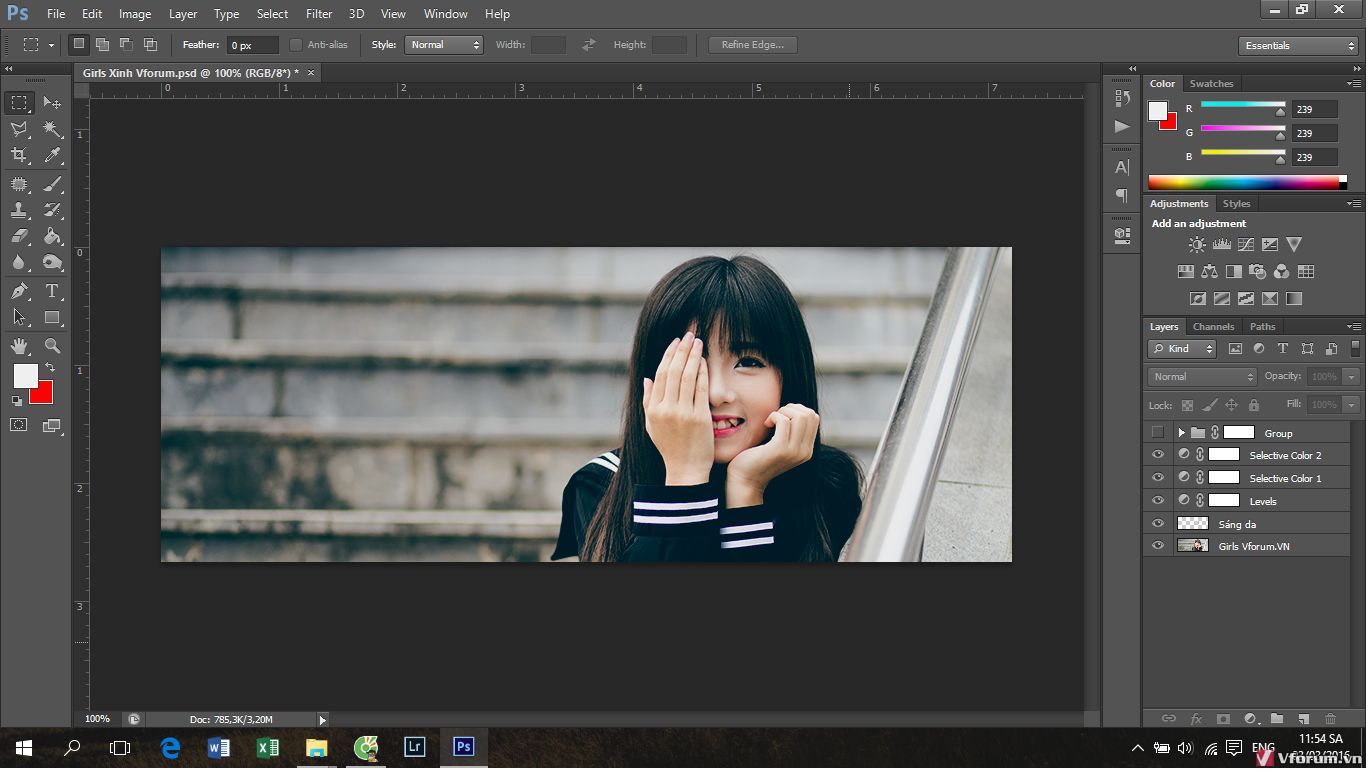This screenshot has height=772, width=1370.
Task: Open the Opacity value dropdown
Action: point(1352,377)
